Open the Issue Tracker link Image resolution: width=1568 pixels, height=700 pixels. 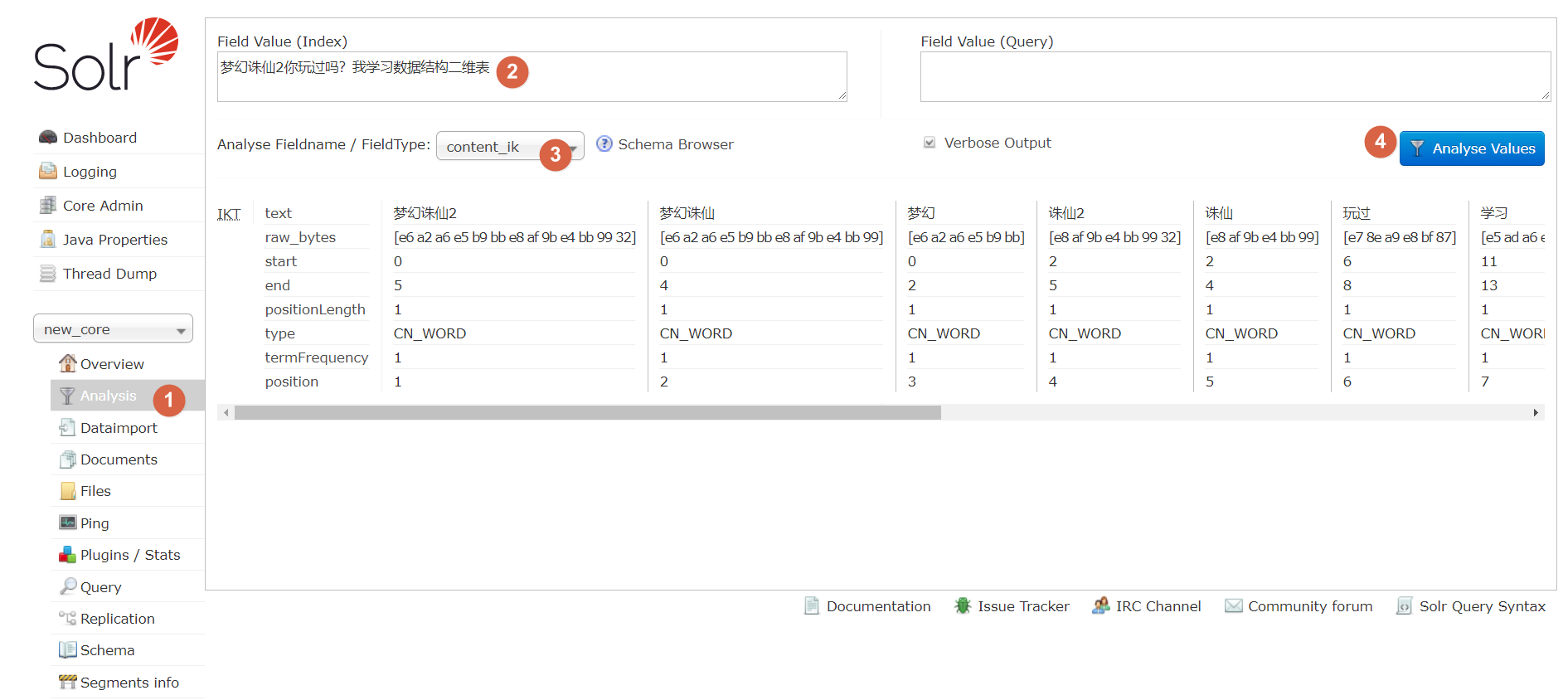(1023, 605)
